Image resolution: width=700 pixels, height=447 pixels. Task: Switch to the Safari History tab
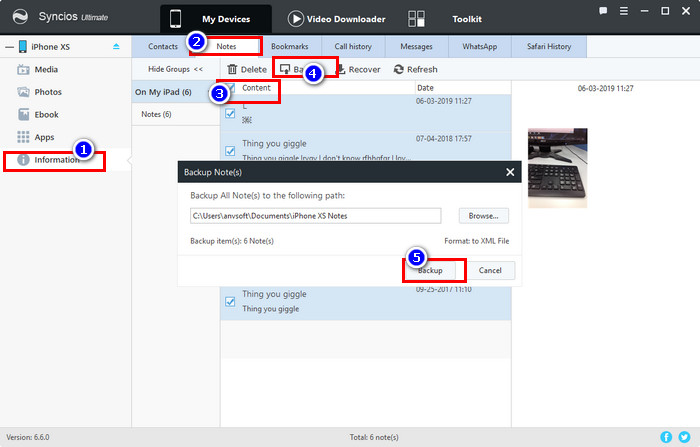[549, 46]
